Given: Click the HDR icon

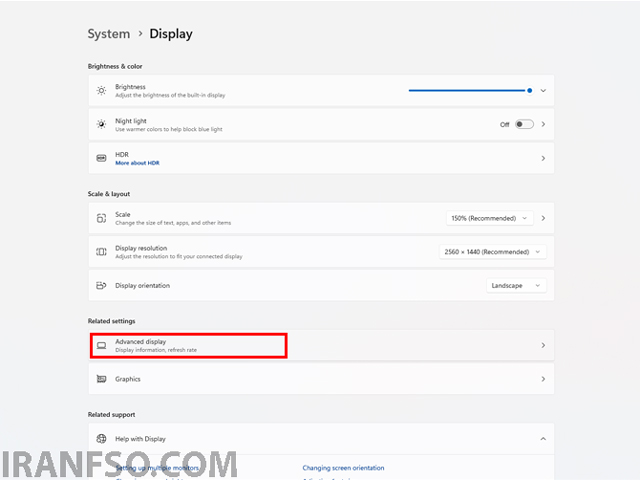Looking at the screenshot, I should click(x=101, y=158).
